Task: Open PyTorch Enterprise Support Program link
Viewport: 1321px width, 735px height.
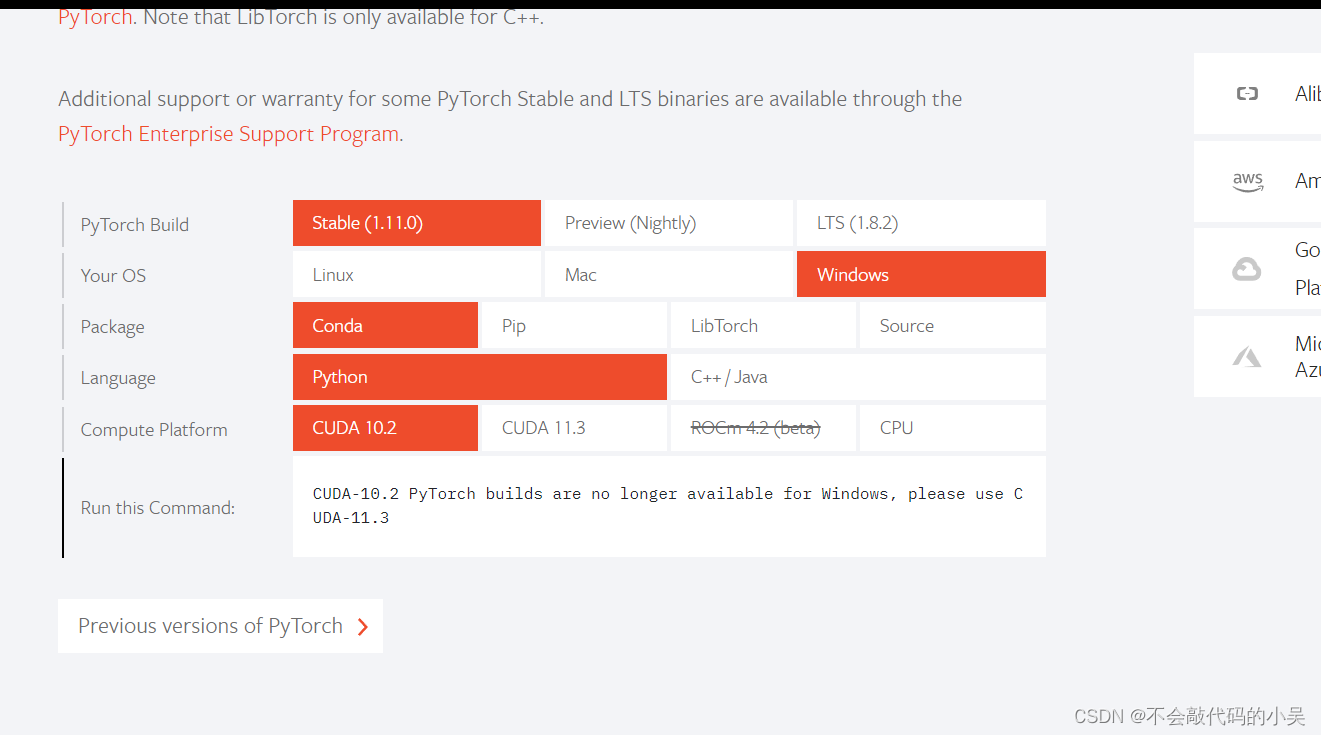Action: pos(229,134)
